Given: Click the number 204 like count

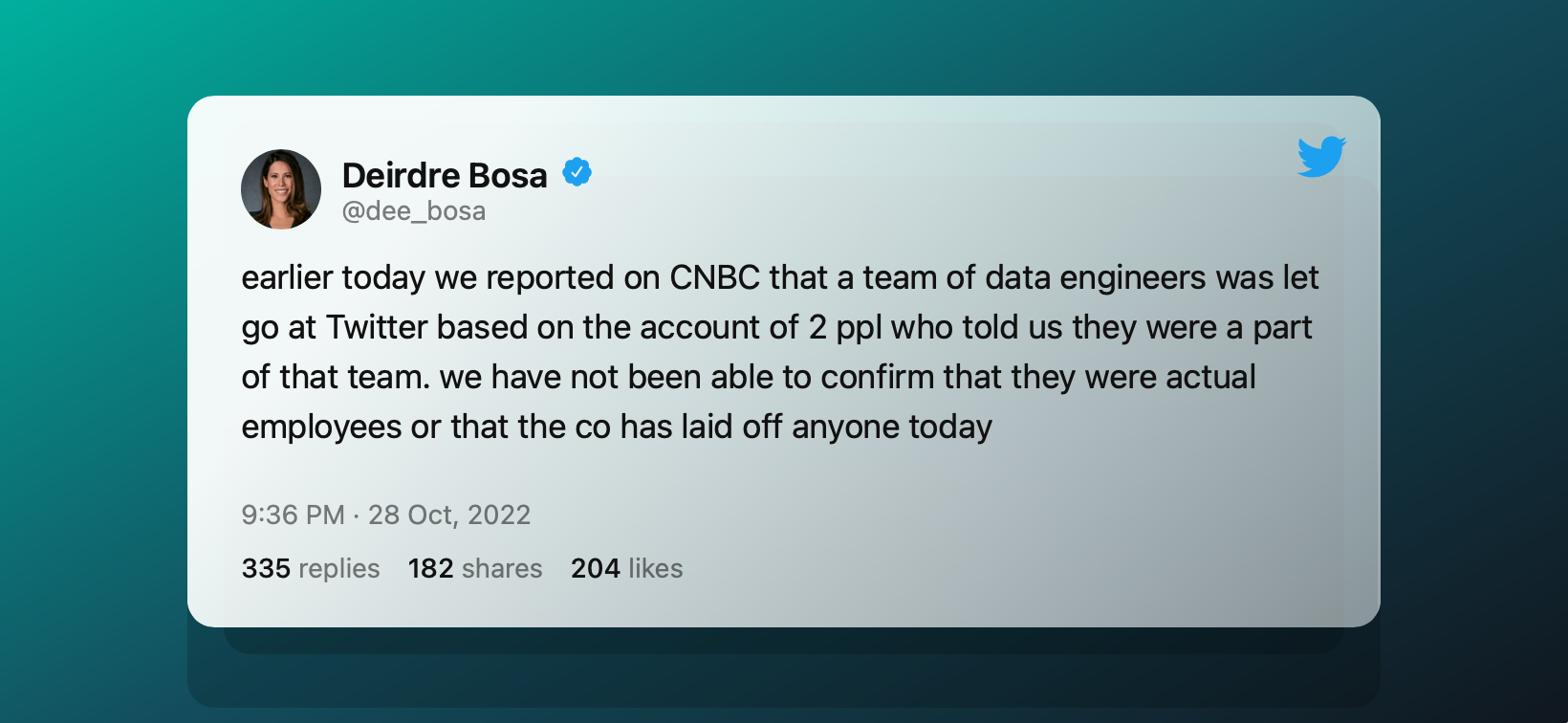Looking at the screenshot, I should 595,568.
